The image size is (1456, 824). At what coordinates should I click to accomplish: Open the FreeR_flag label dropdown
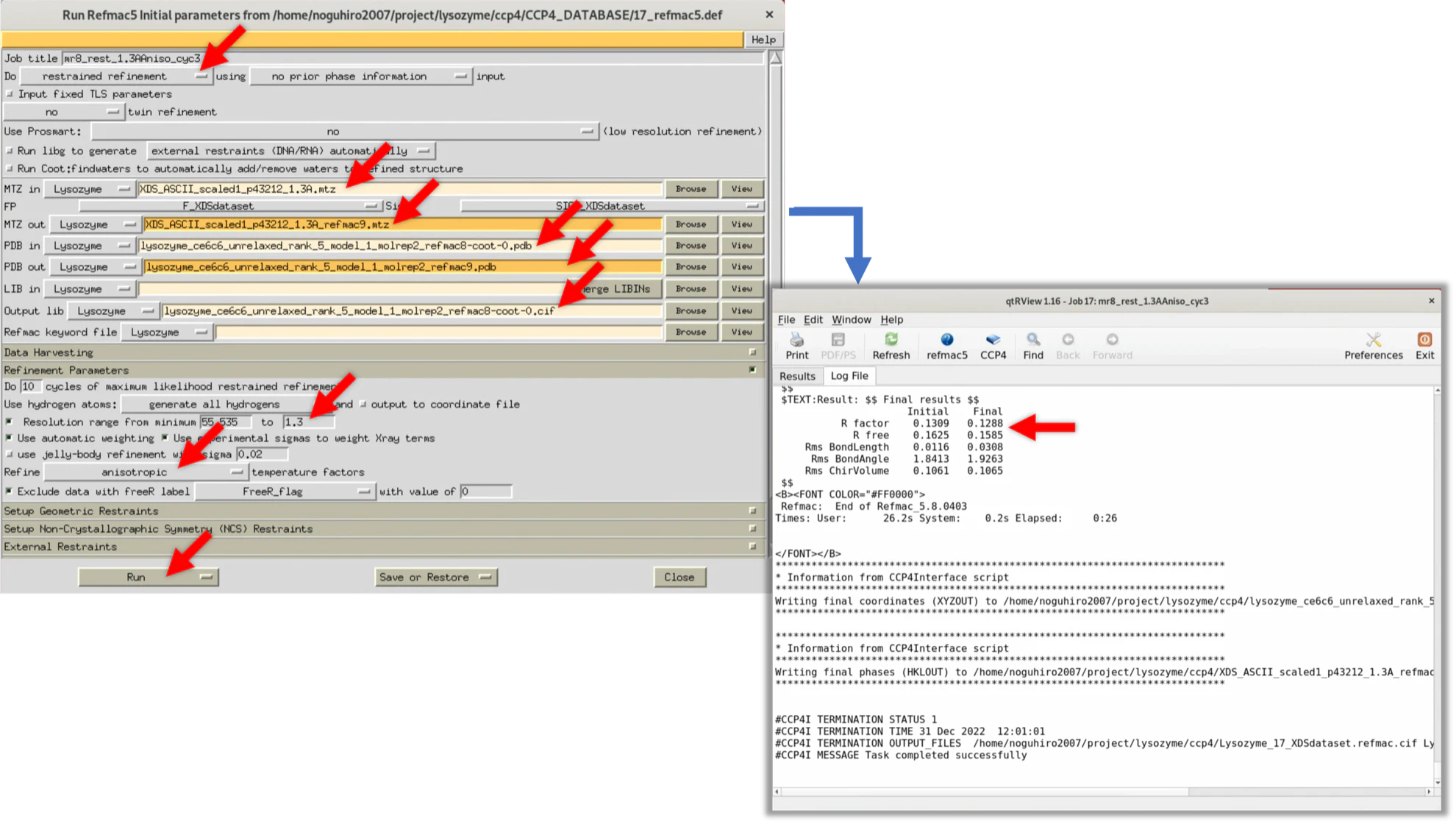(x=284, y=491)
